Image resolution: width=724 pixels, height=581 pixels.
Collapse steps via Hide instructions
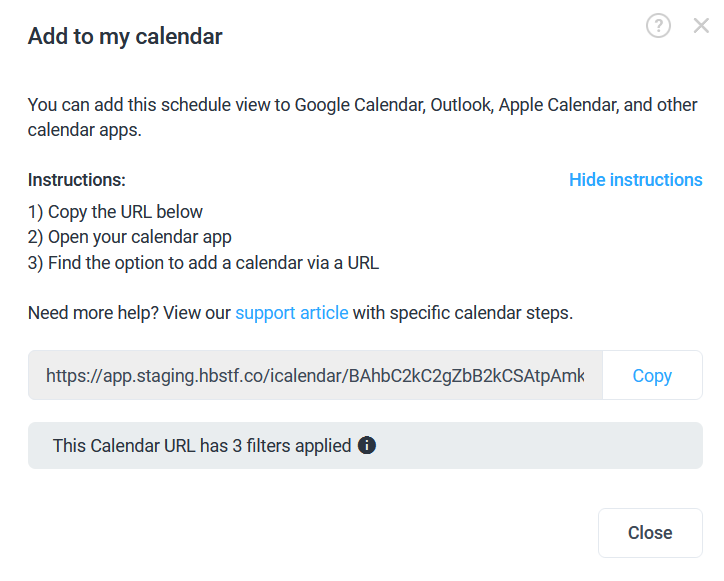point(635,180)
